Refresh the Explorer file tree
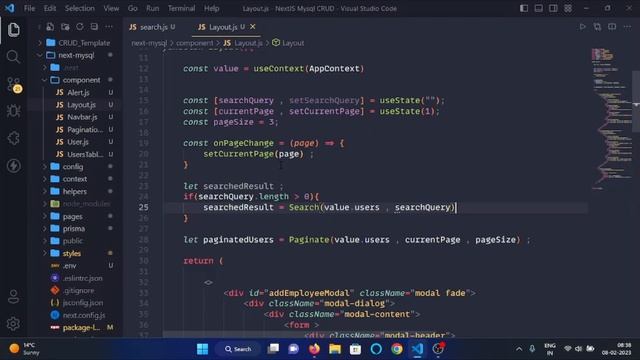 pyautogui.click(x=80, y=27)
